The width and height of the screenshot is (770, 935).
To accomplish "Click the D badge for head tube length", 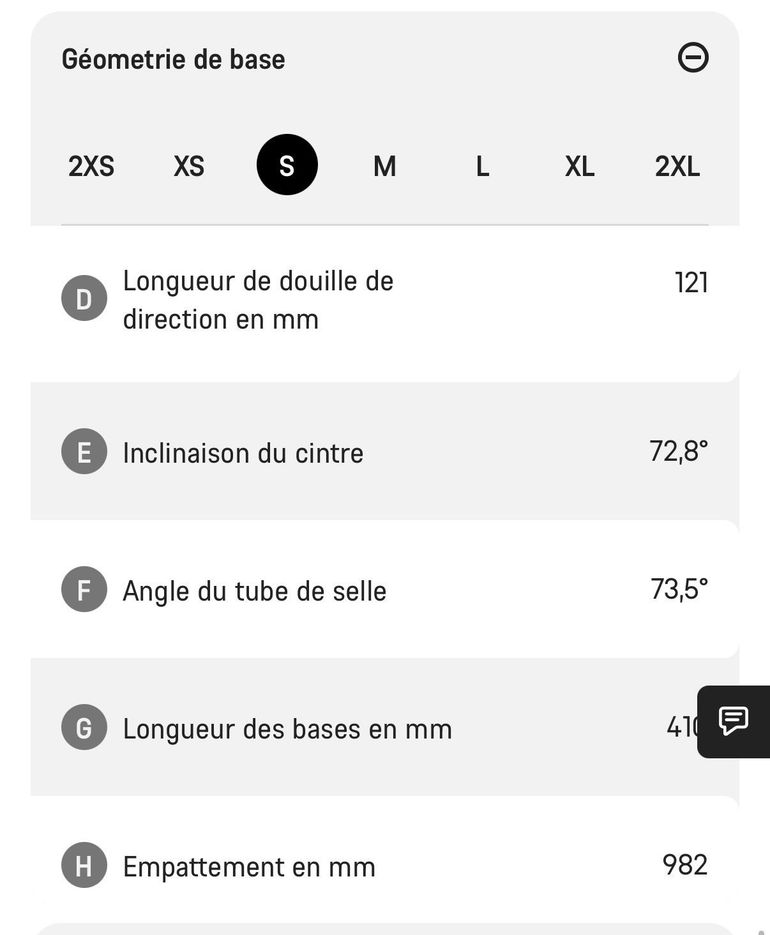I will pos(84,298).
